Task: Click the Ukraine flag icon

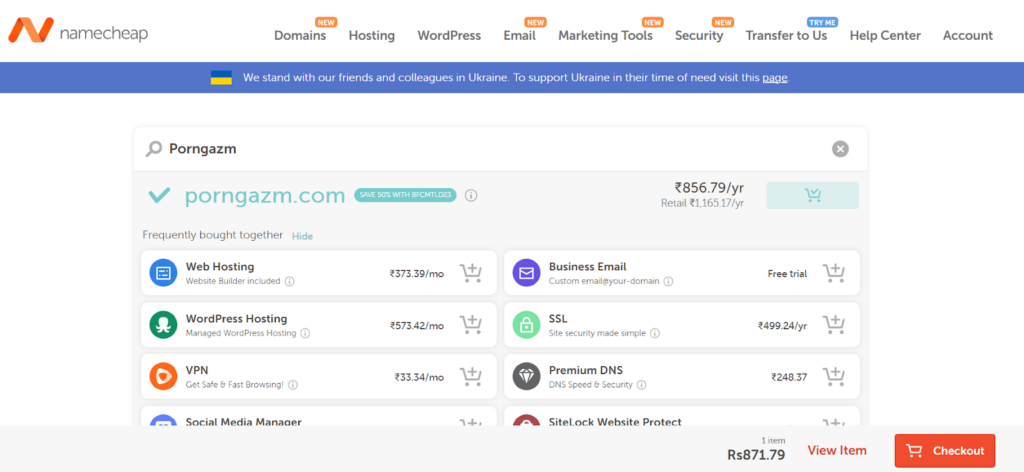Action: click(x=221, y=78)
